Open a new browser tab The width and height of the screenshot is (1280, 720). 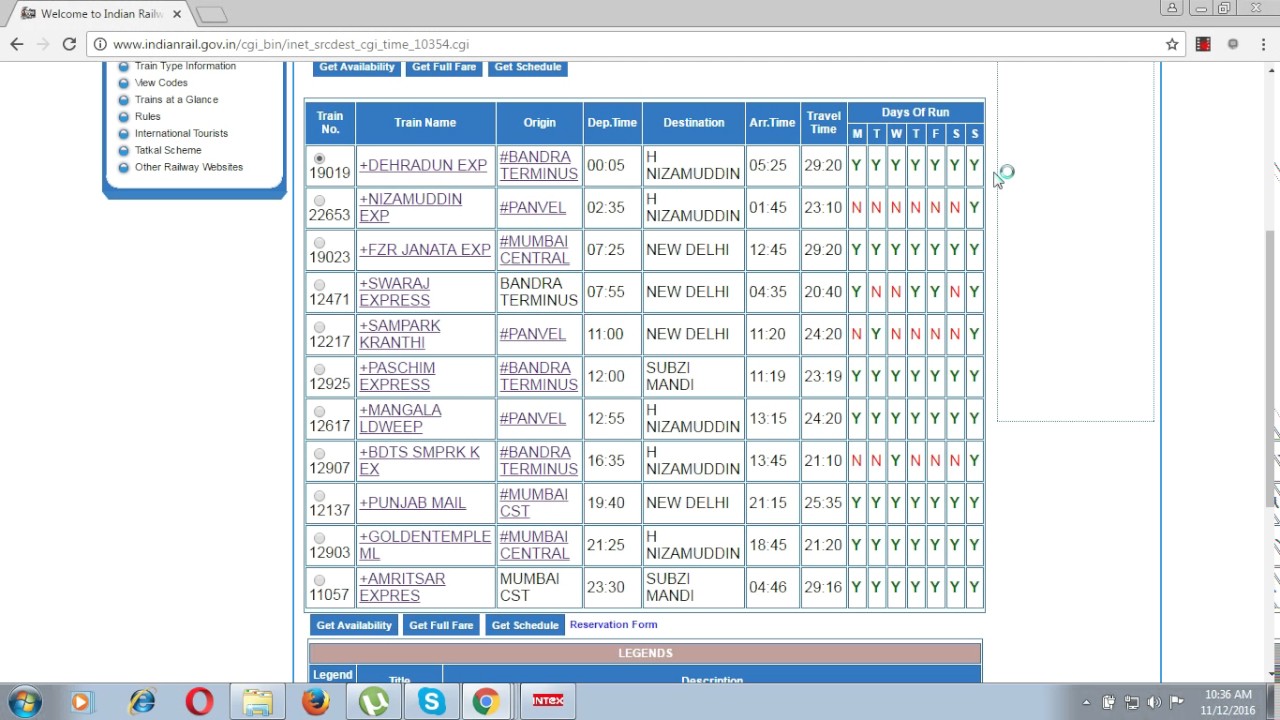click(211, 14)
